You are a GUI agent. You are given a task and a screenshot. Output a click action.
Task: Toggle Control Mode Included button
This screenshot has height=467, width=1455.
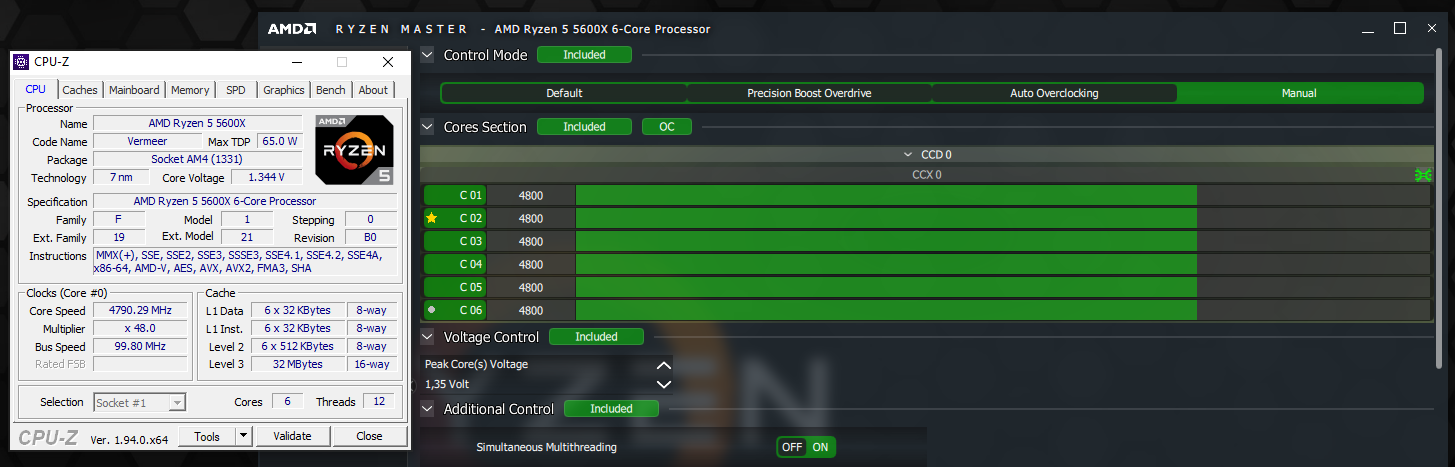(x=584, y=55)
